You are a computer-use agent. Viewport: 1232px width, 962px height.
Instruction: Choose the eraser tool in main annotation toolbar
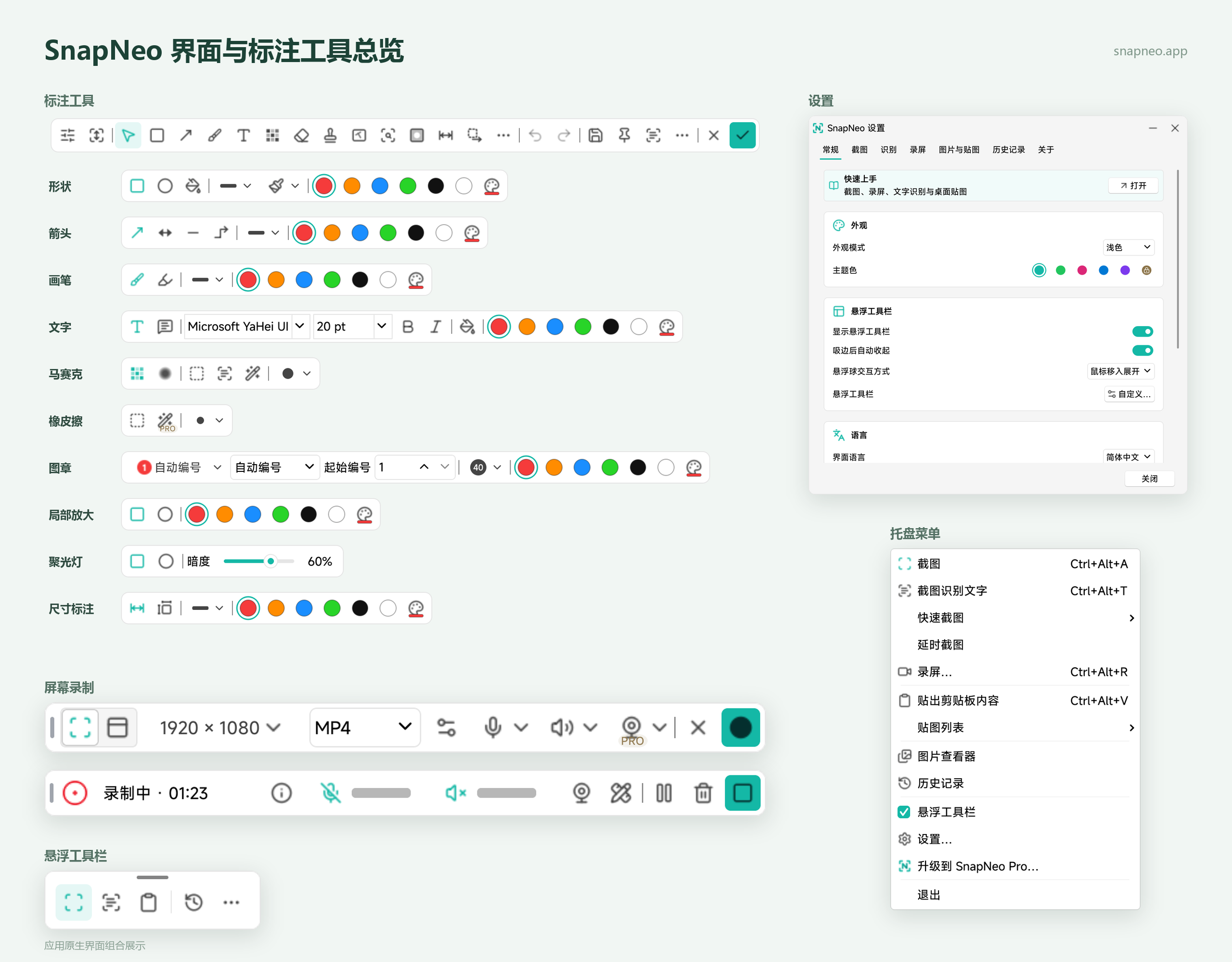tap(301, 135)
